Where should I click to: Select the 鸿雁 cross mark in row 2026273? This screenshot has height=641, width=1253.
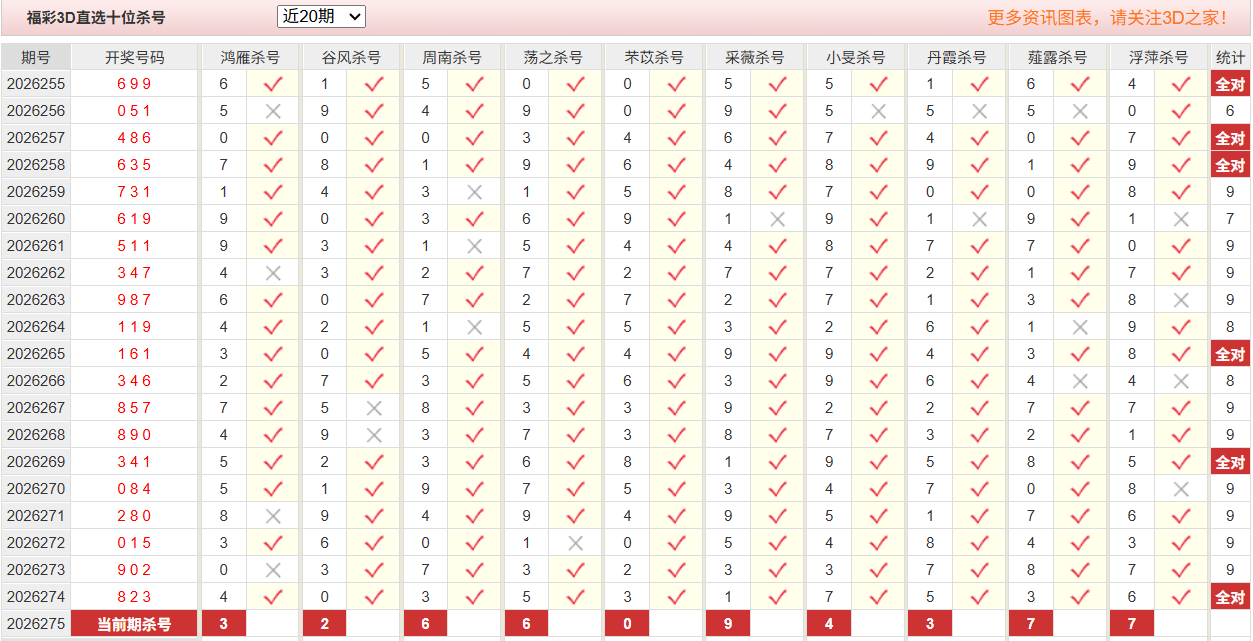tap(273, 570)
